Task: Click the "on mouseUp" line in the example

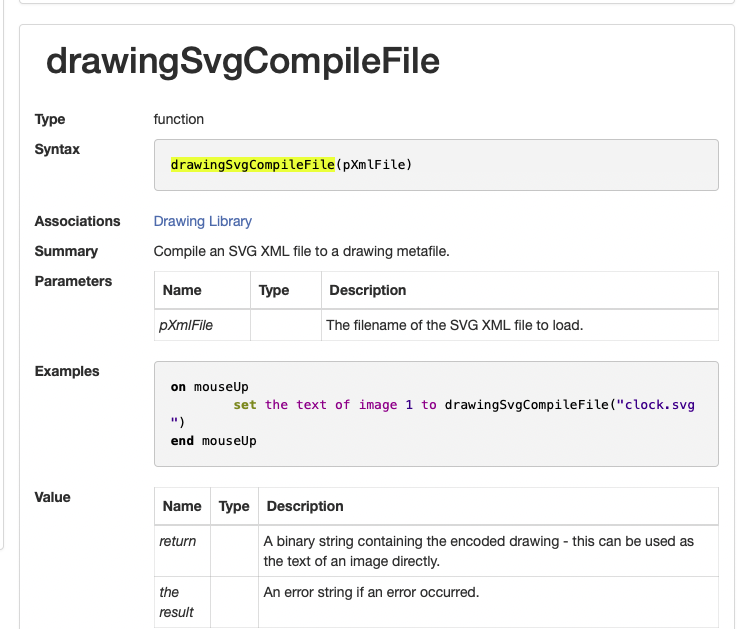Action: point(209,387)
